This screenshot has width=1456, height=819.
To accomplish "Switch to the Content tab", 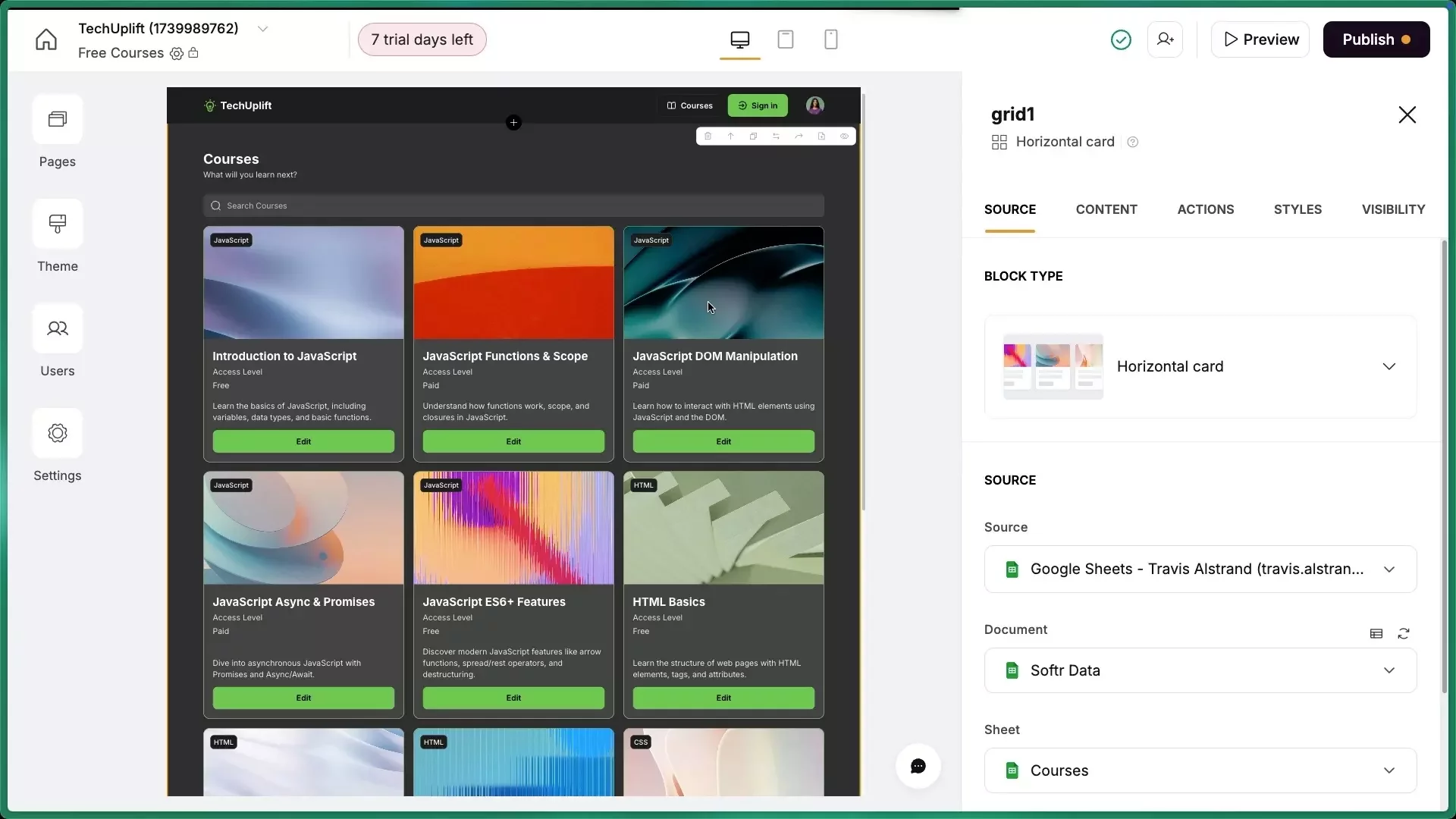I will (x=1106, y=209).
